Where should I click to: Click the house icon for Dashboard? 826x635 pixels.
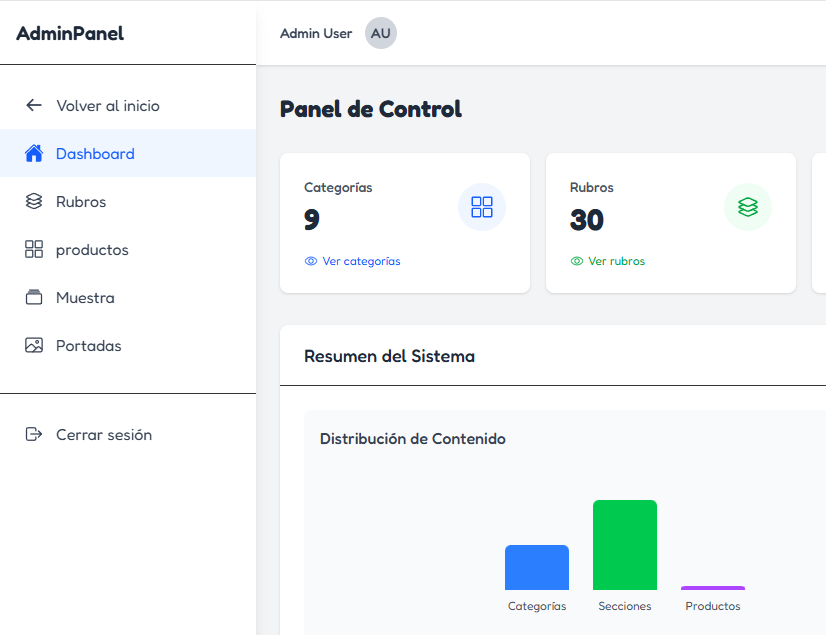[34, 153]
